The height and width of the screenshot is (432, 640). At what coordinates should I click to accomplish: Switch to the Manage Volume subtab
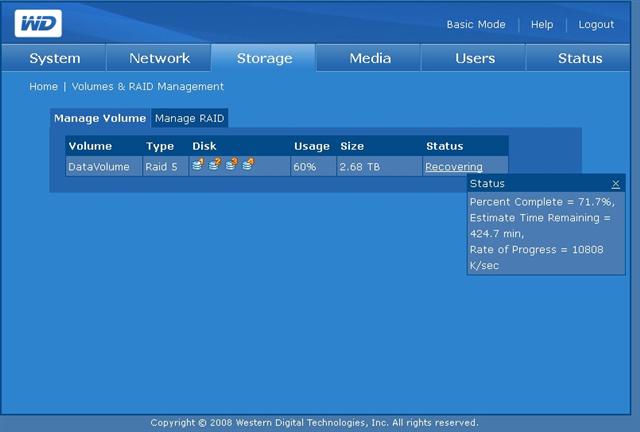100,118
